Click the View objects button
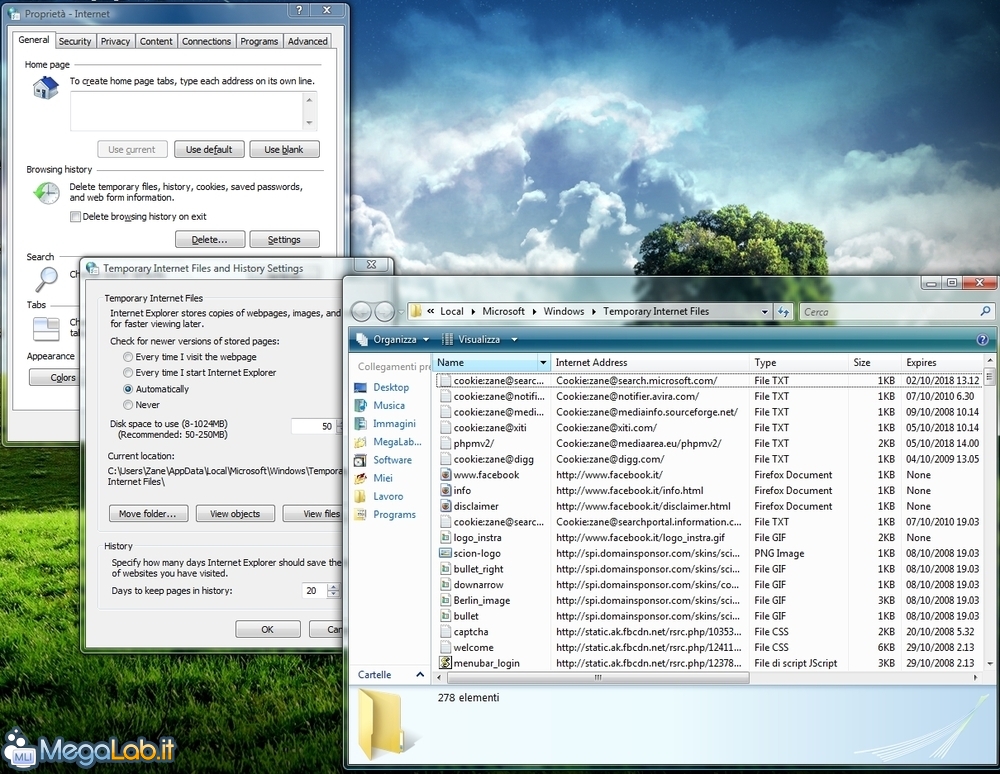The width and height of the screenshot is (1000, 774). point(235,513)
